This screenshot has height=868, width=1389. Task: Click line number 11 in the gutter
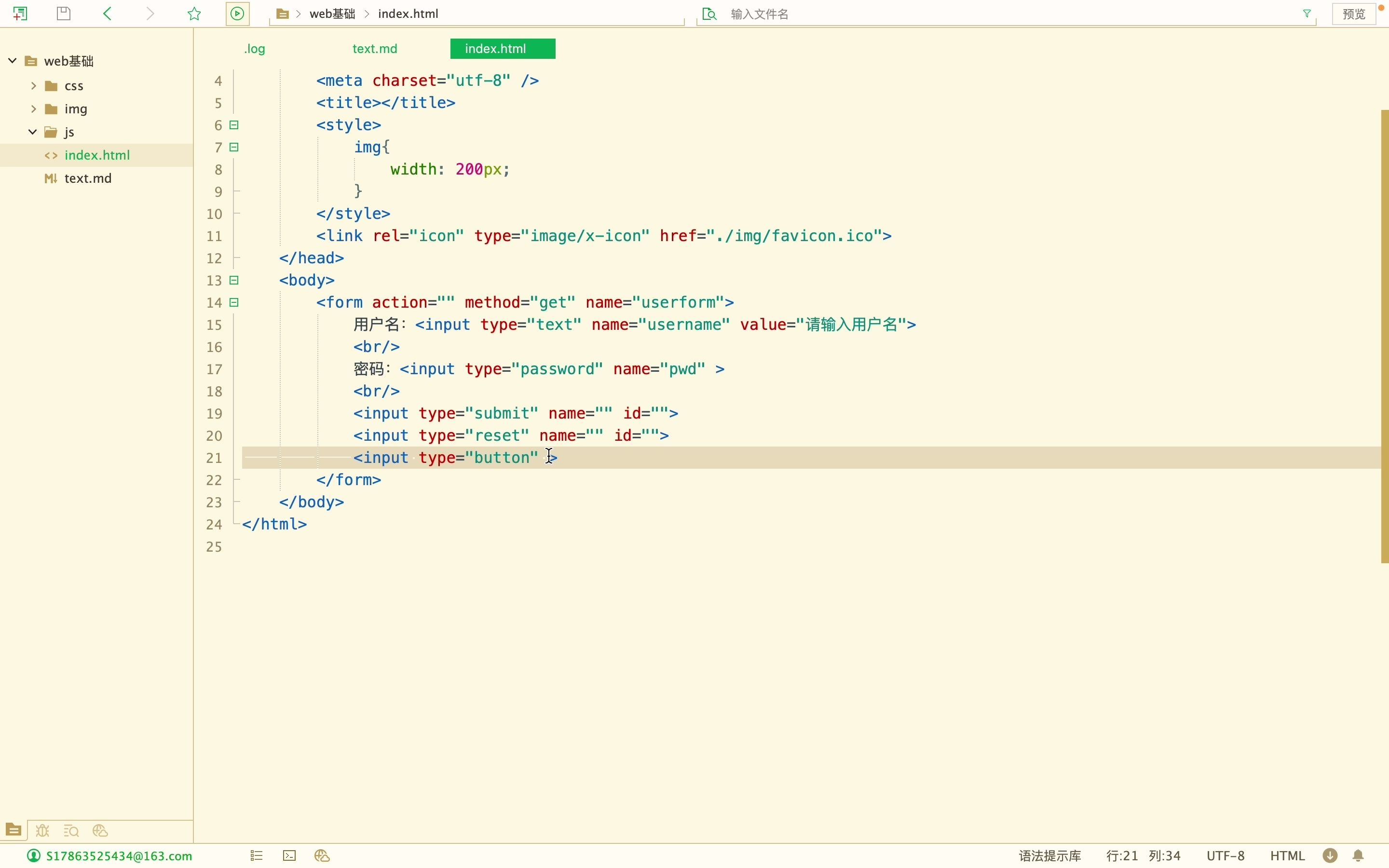pyautogui.click(x=214, y=236)
